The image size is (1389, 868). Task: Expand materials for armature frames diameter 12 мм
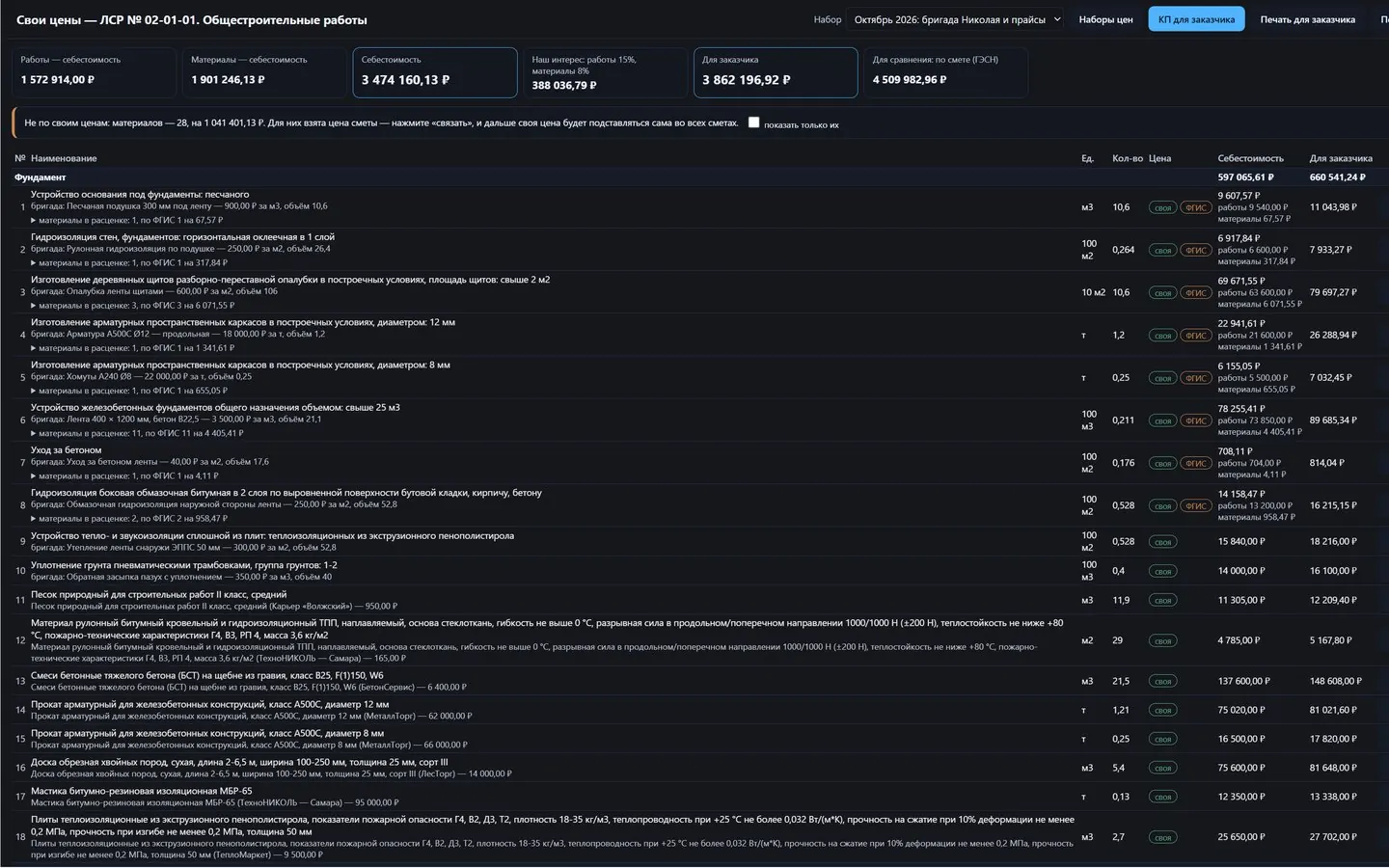point(132,348)
